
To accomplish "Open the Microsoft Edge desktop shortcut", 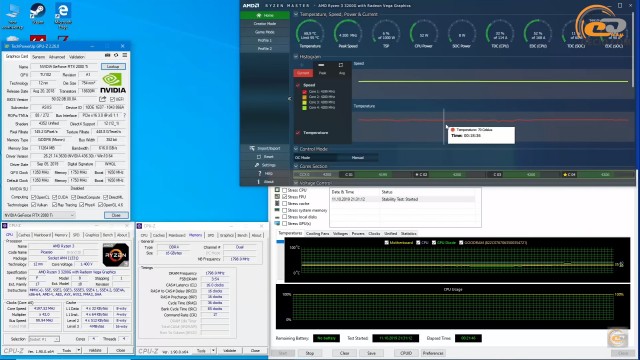I will coord(63,16).
